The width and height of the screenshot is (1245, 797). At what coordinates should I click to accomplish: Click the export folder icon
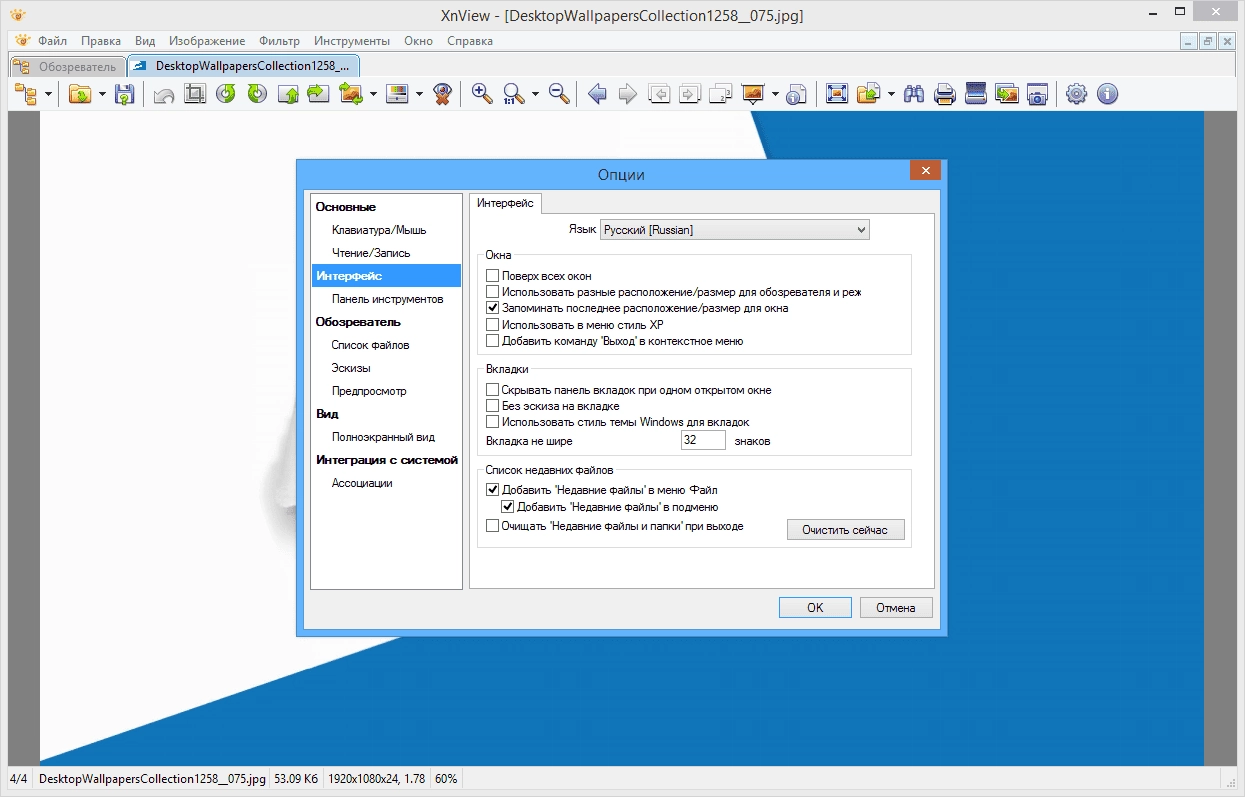[x=868, y=94]
